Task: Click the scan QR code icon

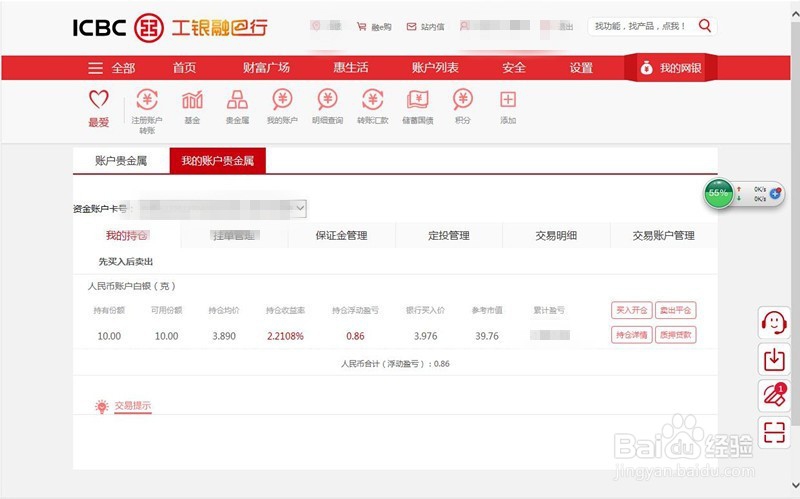Action: point(774,433)
